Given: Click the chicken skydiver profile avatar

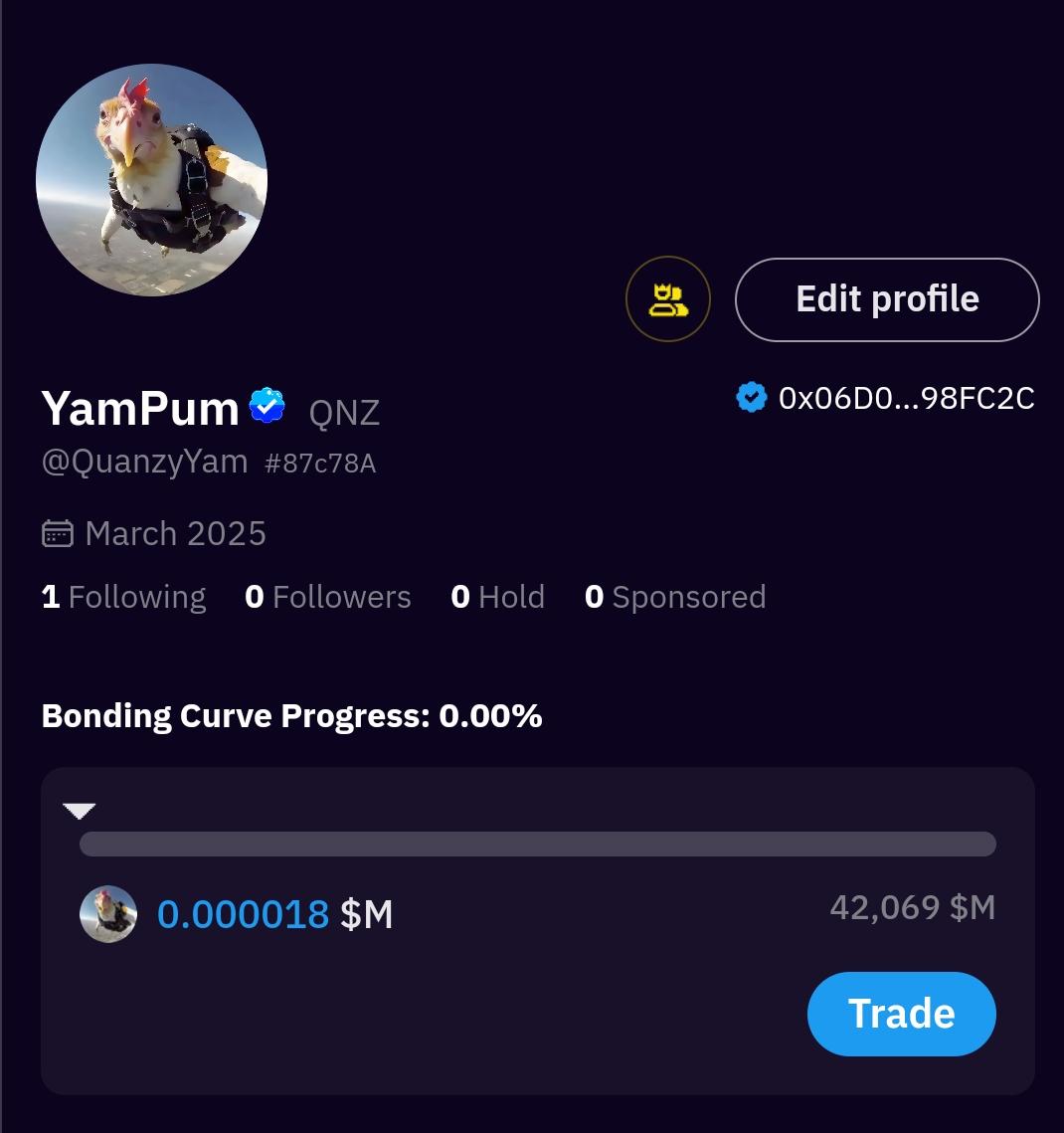Looking at the screenshot, I should (x=151, y=180).
